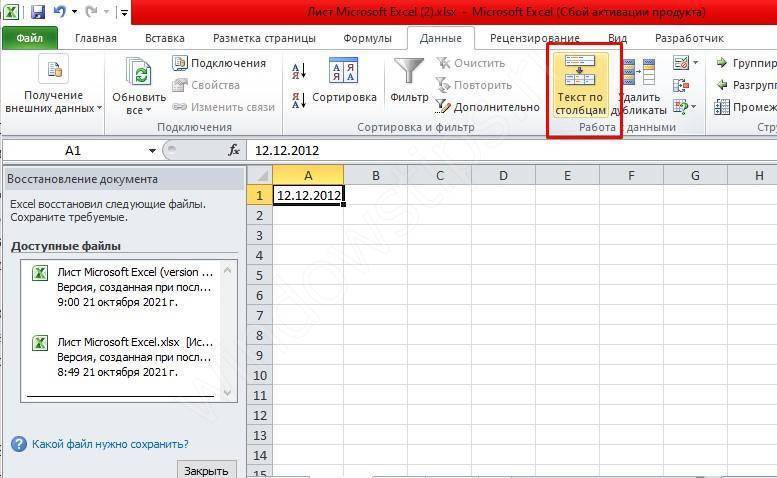Open the Рецензирование tab
777x478 pixels.
[535, 38]
